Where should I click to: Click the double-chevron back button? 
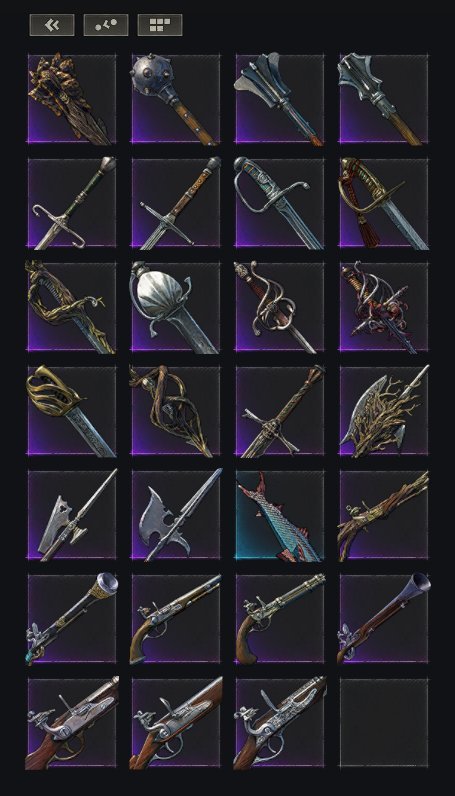point(52,25)
